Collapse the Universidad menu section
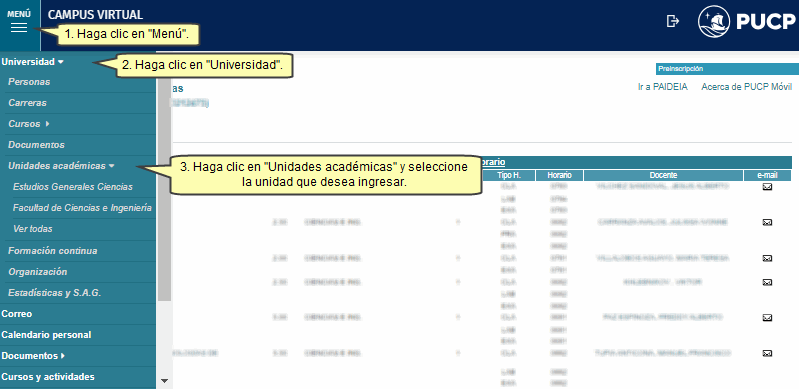 (33, 62)
